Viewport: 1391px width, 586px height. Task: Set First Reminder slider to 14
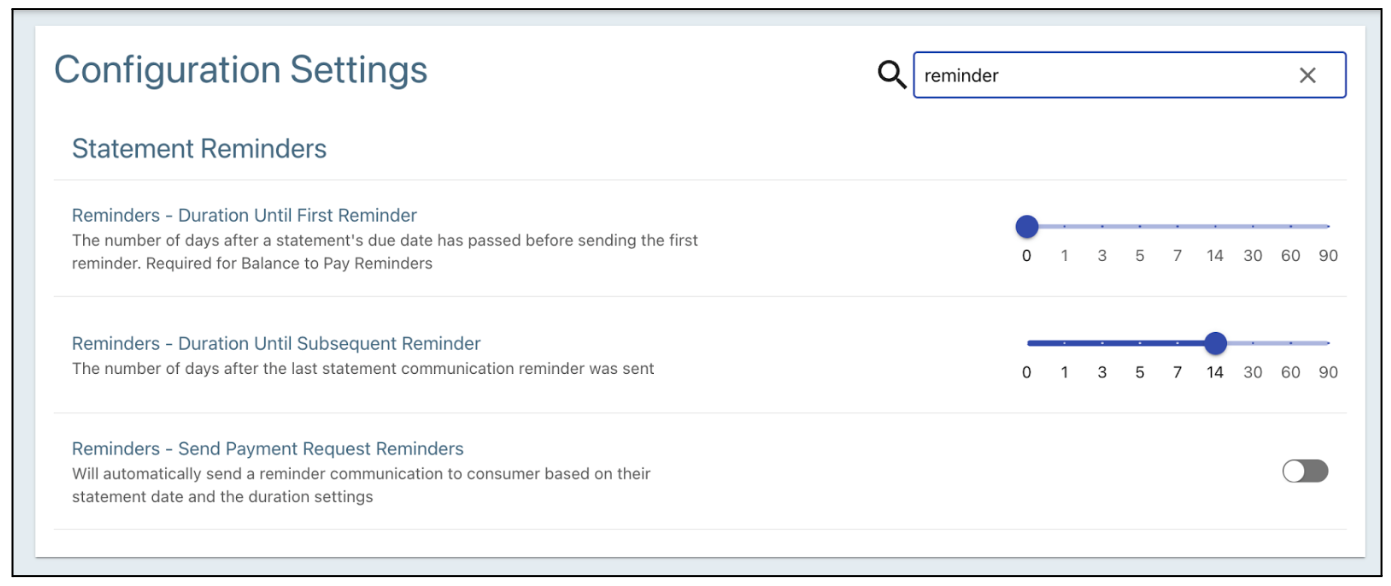[1215, 227]
